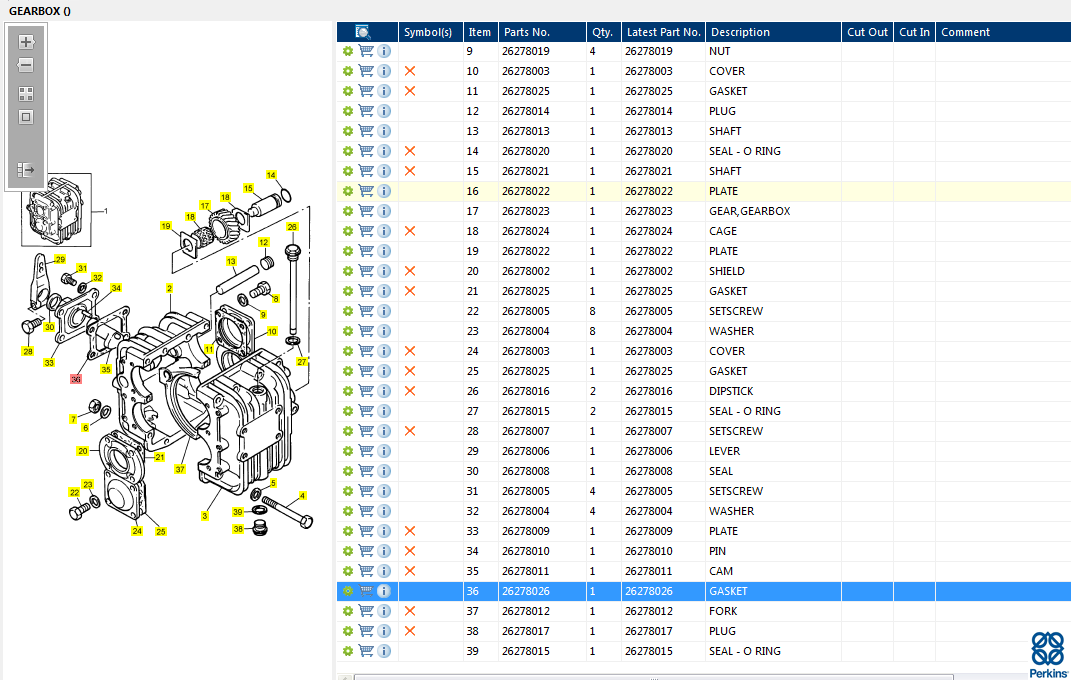This screenshot has width=1071, height=680.
Task: Select the DIPSTICK description cell
Action: [773, 391]
